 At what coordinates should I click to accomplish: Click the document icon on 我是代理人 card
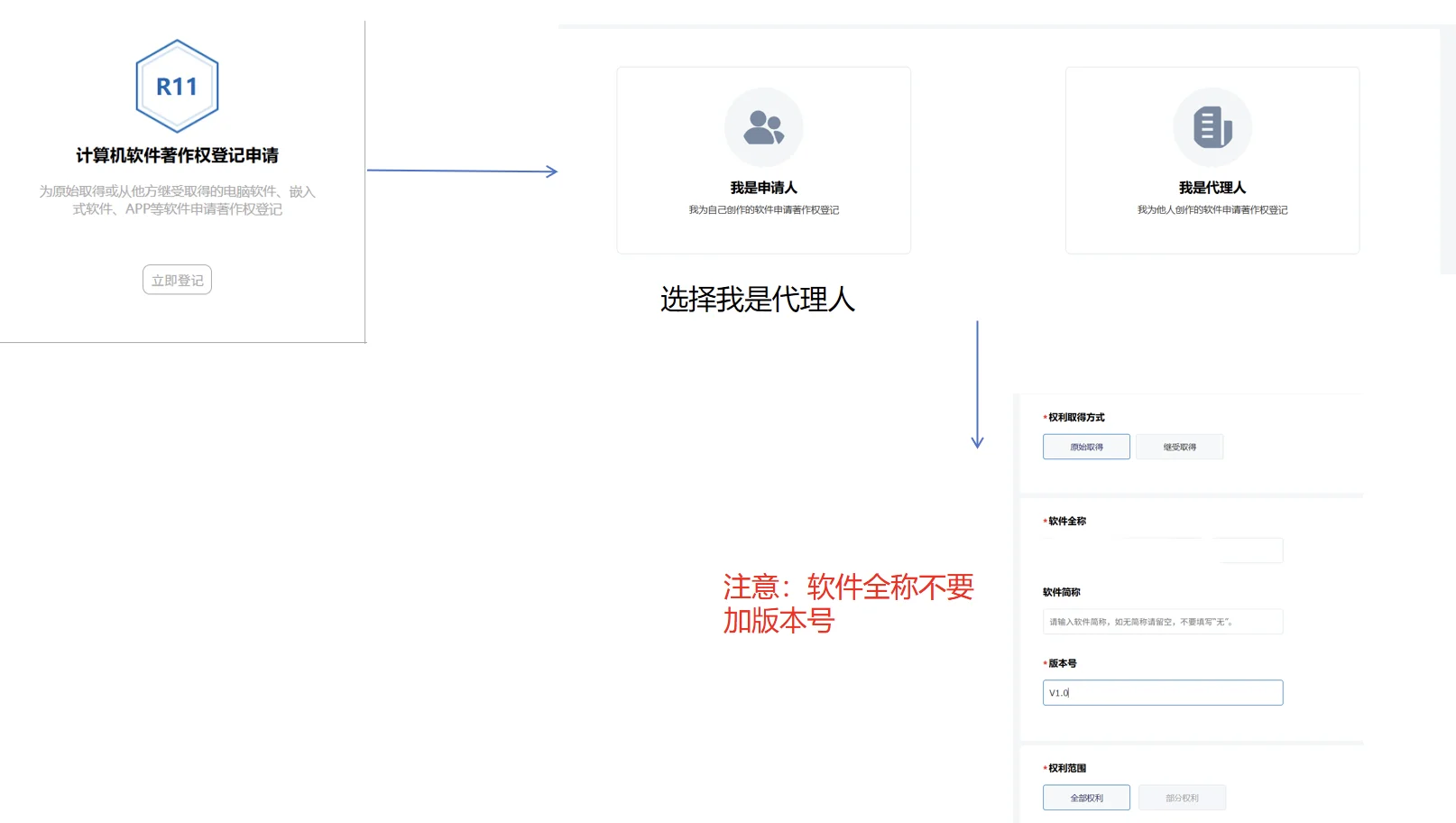pyautogui.click(x=1212, y=127)
